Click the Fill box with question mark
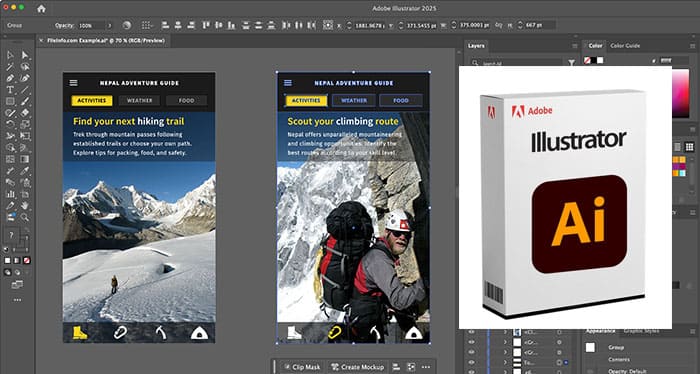Image resolution: width=700 pixels, height=374 pixels. coord(12,235)
